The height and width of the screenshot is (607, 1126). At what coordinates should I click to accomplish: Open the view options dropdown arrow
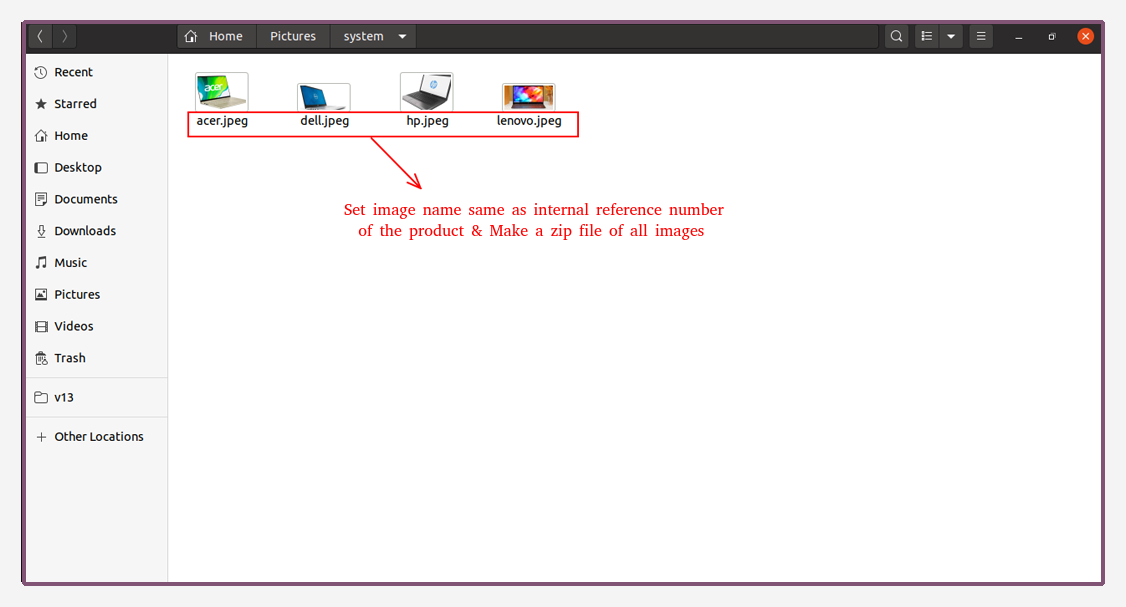[x=951, y=37]
